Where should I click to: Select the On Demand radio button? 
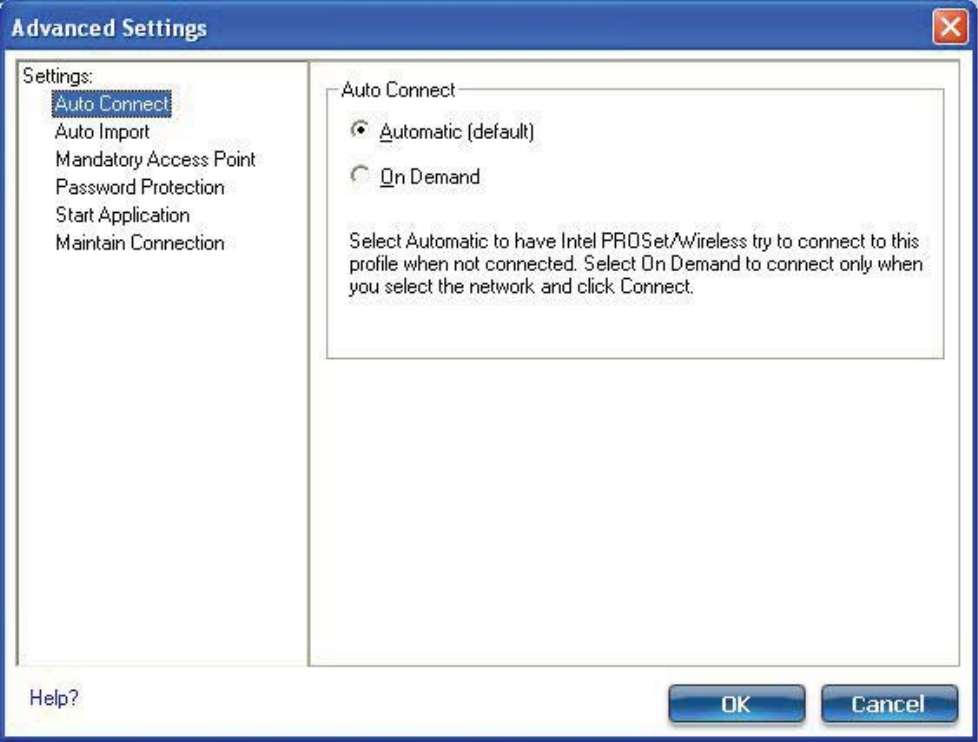(359, 175)
